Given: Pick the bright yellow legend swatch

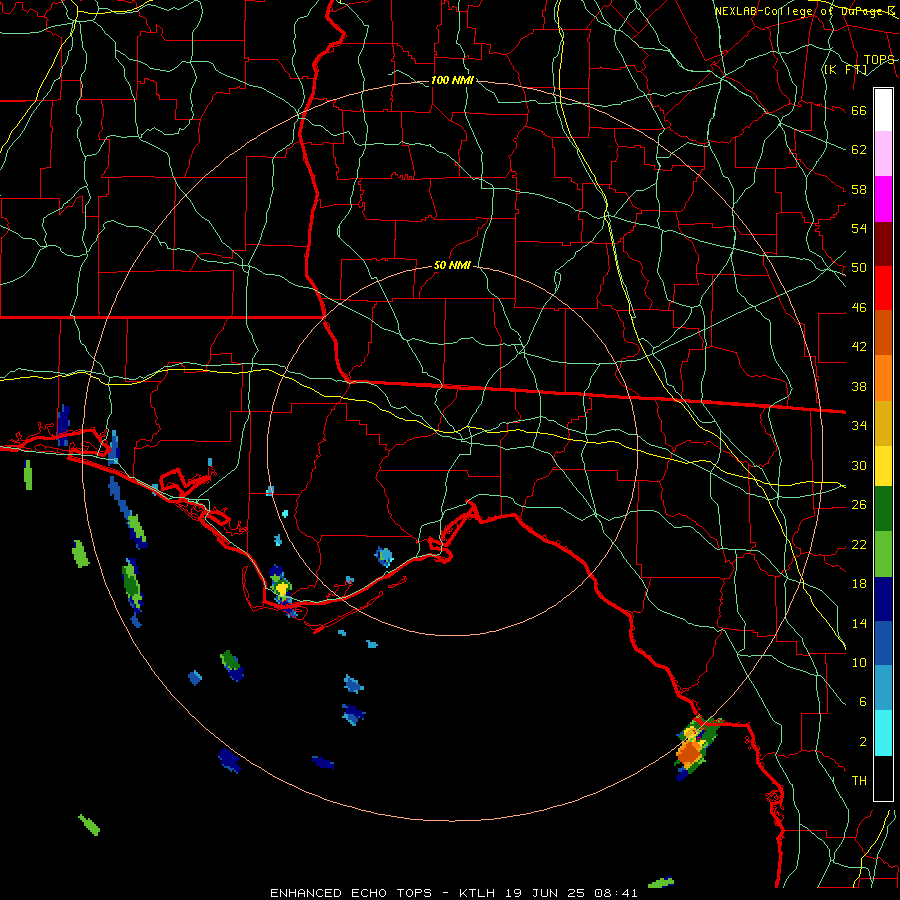Looking at the screenshot, I should tap(883, 465).
